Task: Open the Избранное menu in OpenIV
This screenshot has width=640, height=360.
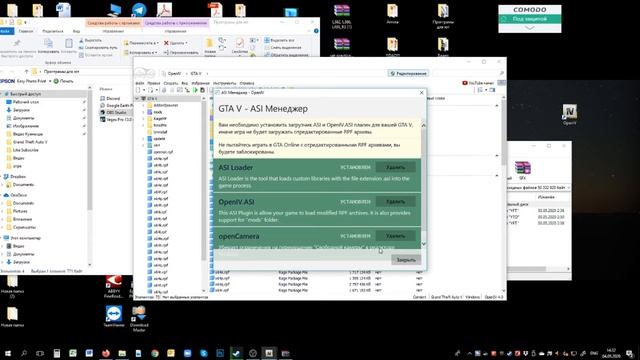Action: pyautogui.click(x=200, y=83)
